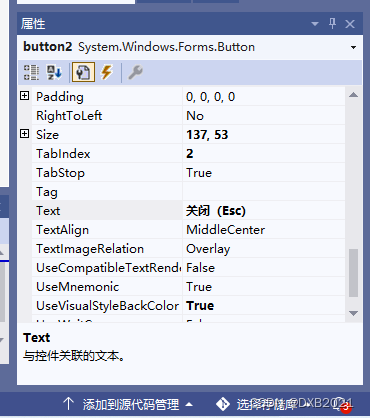The image size is (370, 418).
Task: Sort properties alphabetically icon
Action: click(54, 72)
